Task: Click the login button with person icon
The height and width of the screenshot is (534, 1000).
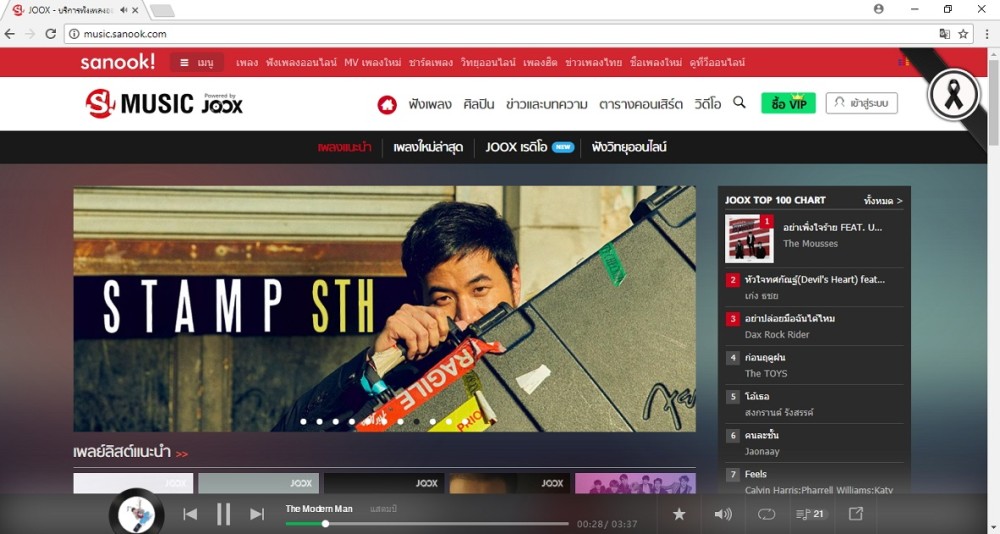Action: pos(861,103)
